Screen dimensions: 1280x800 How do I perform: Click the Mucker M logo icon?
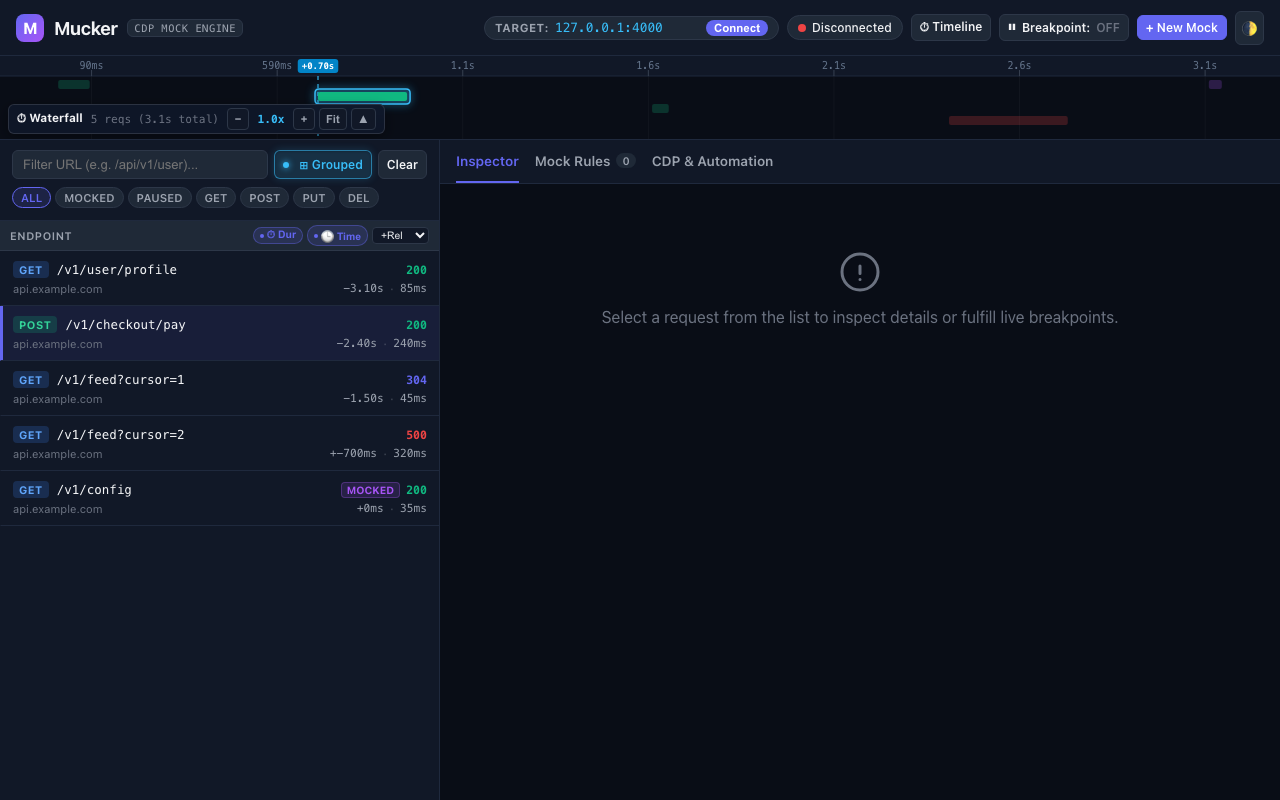coord(30,28)
